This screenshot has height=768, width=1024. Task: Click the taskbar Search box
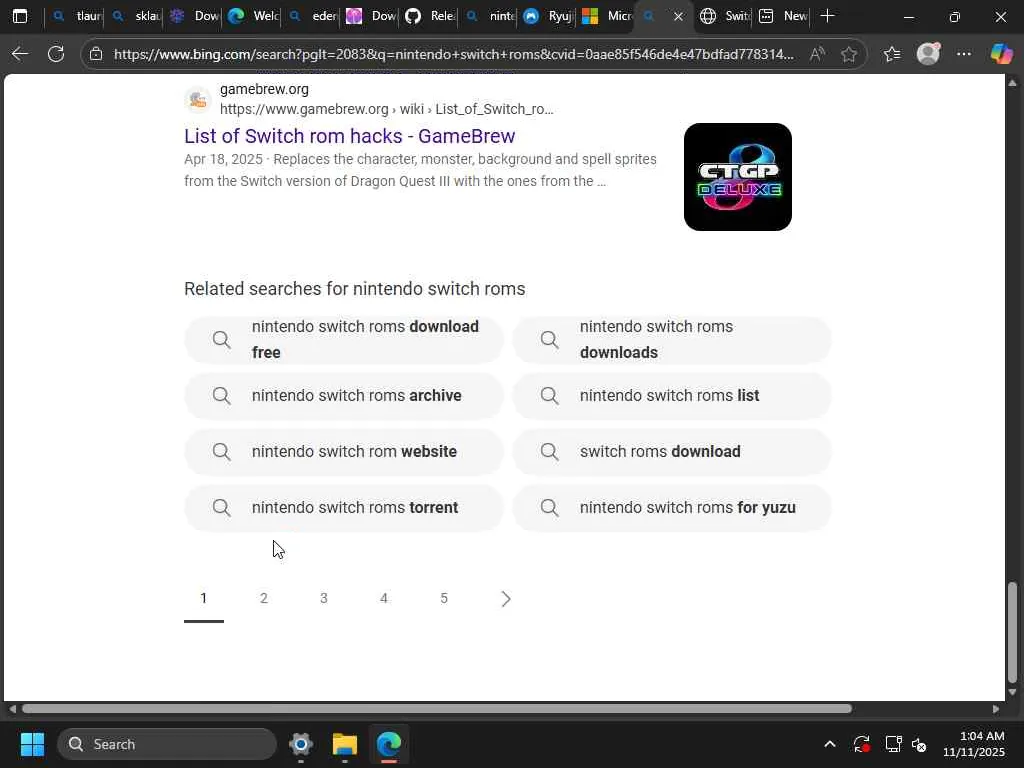(167, 744)
